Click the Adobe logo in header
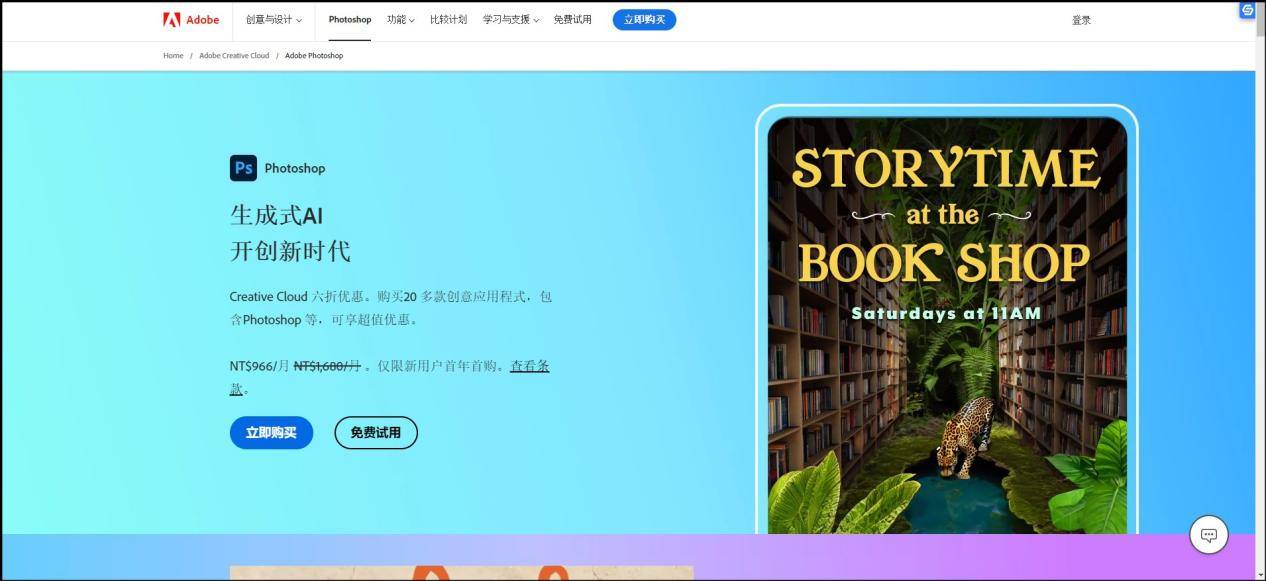1266x581 pixels. [191, 20]
